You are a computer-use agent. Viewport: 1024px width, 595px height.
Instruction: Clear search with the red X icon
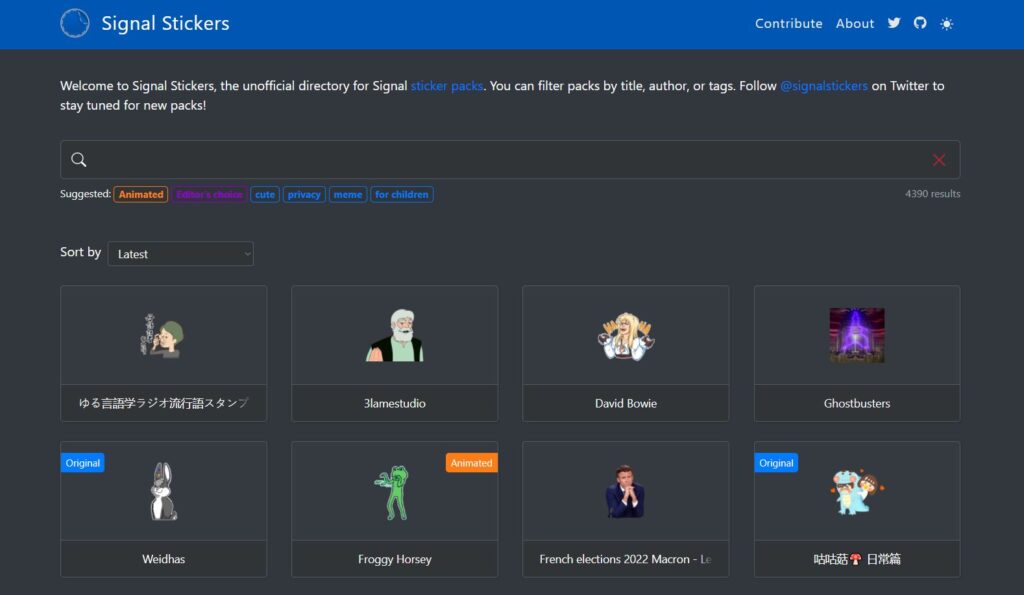[x=939, y=160]
